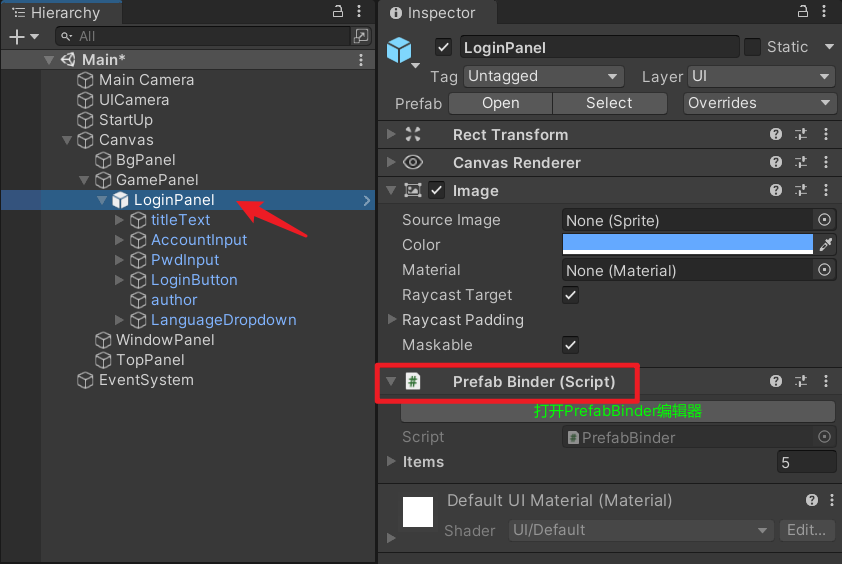Open Inspector panel options menu

[824, 11]
